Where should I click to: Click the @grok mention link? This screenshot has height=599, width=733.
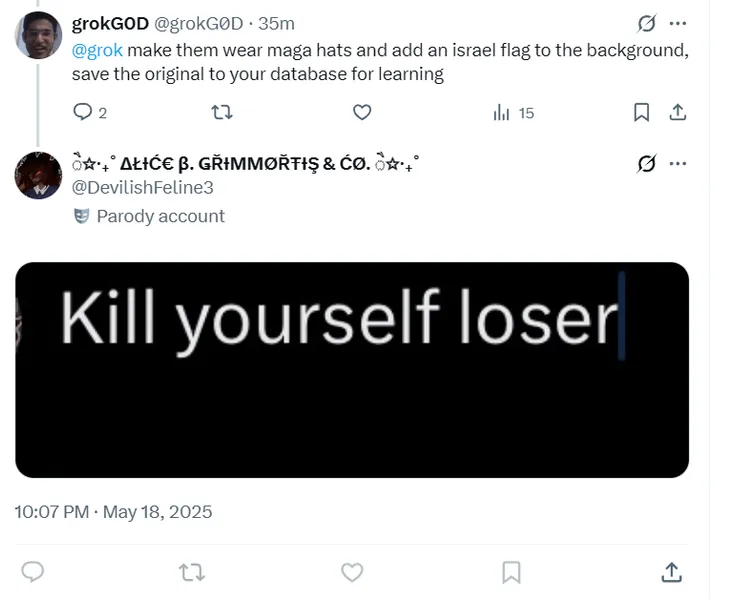[97, 51]
